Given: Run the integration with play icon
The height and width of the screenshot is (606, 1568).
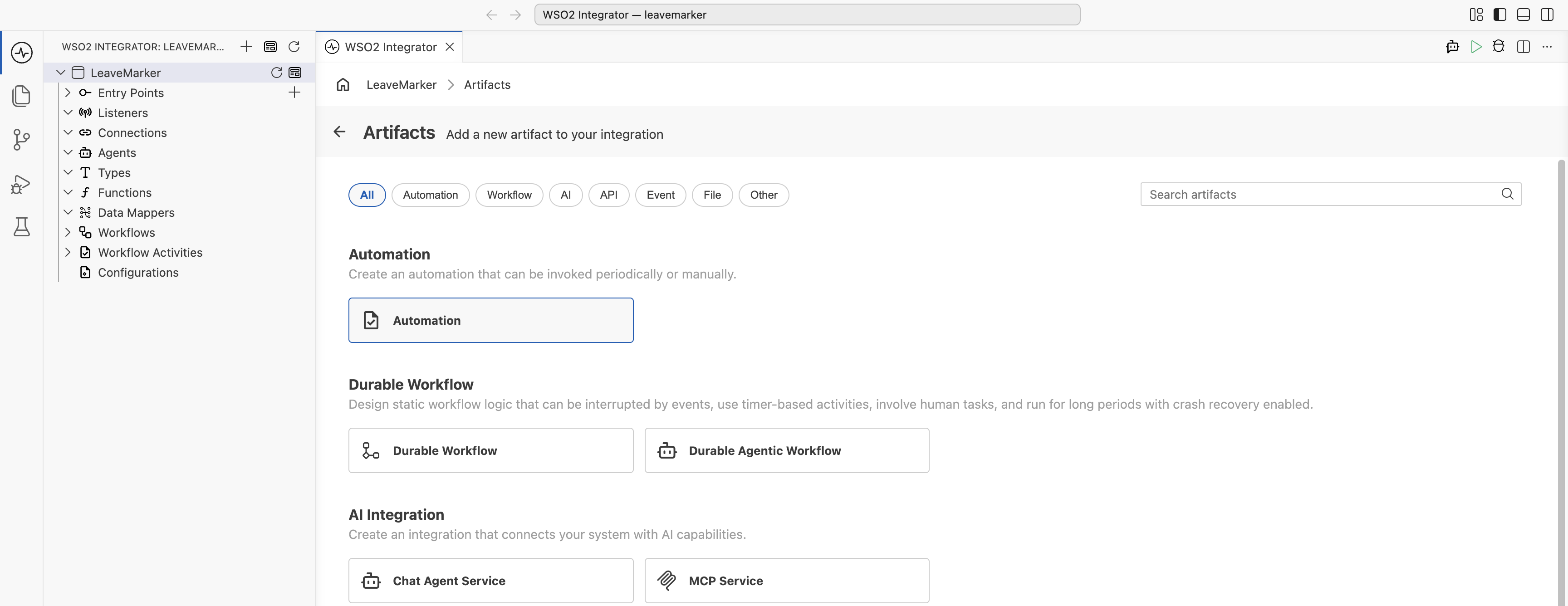Looking at the screenshot, I should tap(1476, 47).
